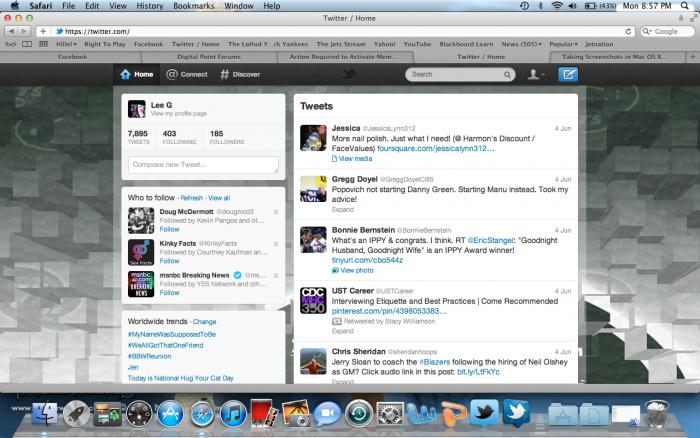View photo in Bonnie Bernstein's tweet
700x438 pixels.
tap(353, 270)
